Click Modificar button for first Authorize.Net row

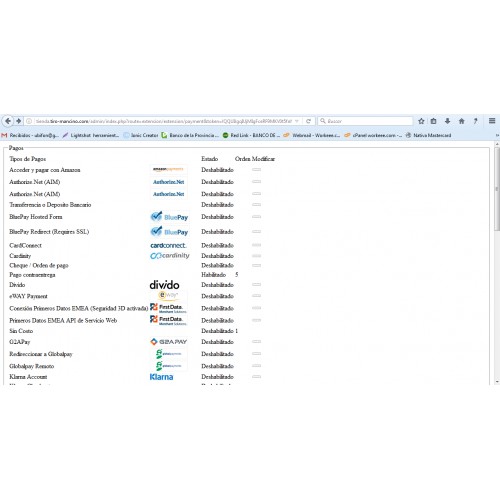pos(256,182)
